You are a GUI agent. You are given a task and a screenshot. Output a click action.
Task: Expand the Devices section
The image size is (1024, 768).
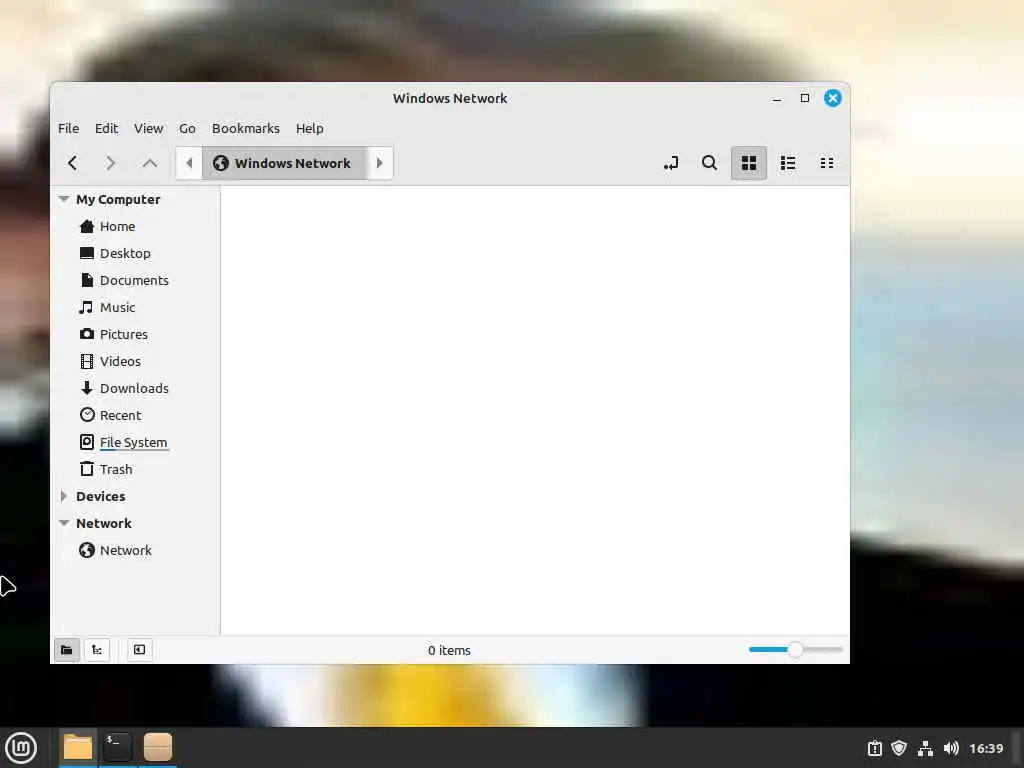tap(63, 496)
